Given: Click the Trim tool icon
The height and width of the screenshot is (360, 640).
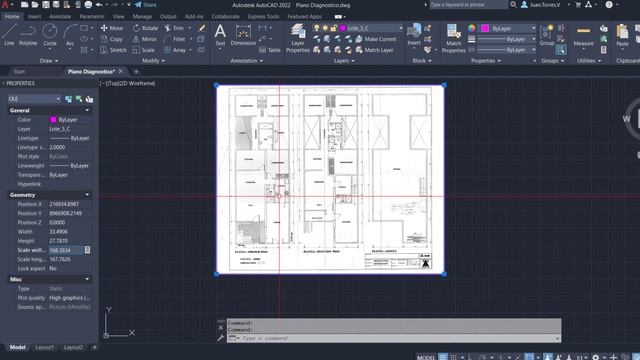Looking at the screenshot, I should click(x=167, y=28).
